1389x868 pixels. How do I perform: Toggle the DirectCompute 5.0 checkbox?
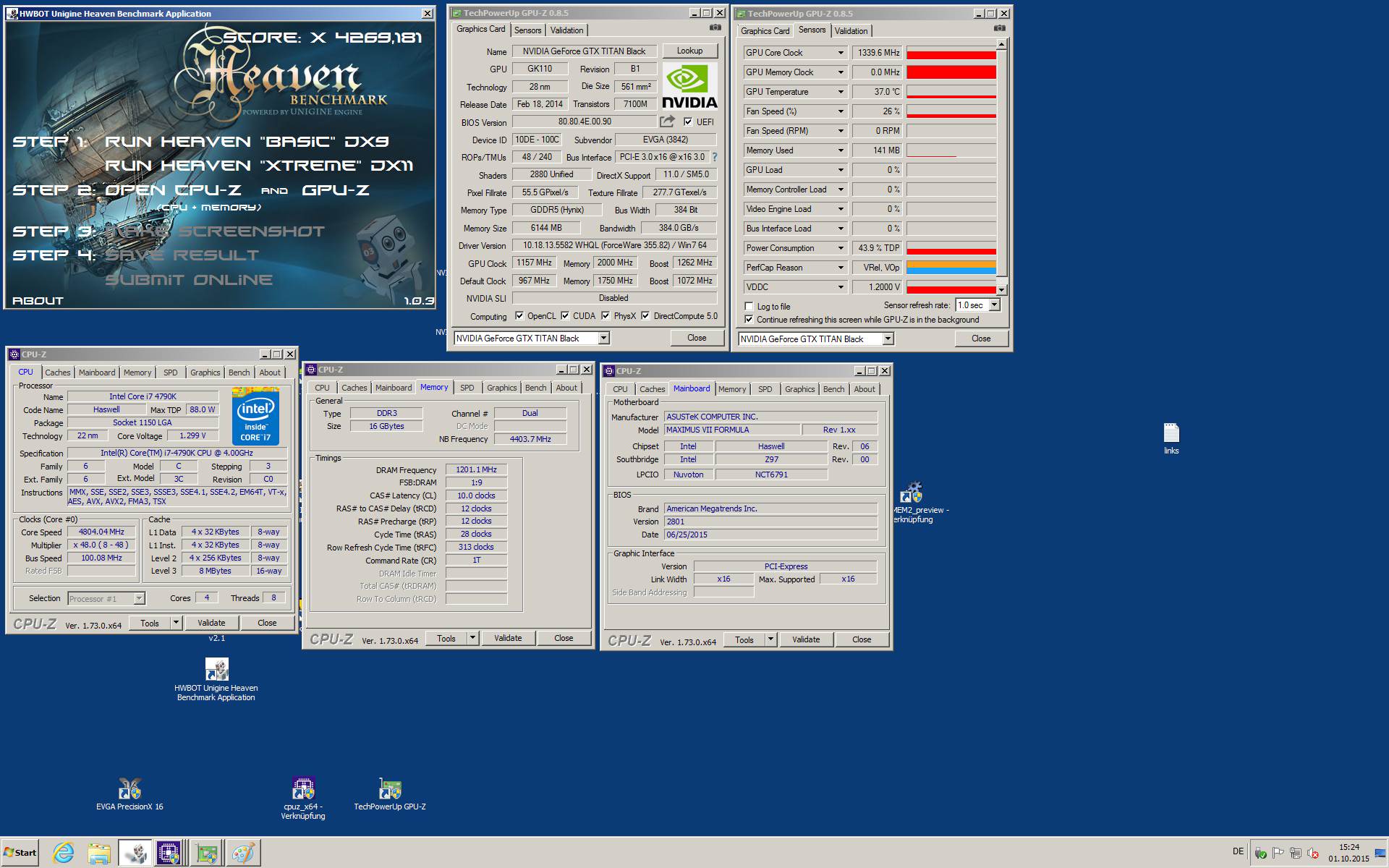pyautogui.click(x=645, y=315)
